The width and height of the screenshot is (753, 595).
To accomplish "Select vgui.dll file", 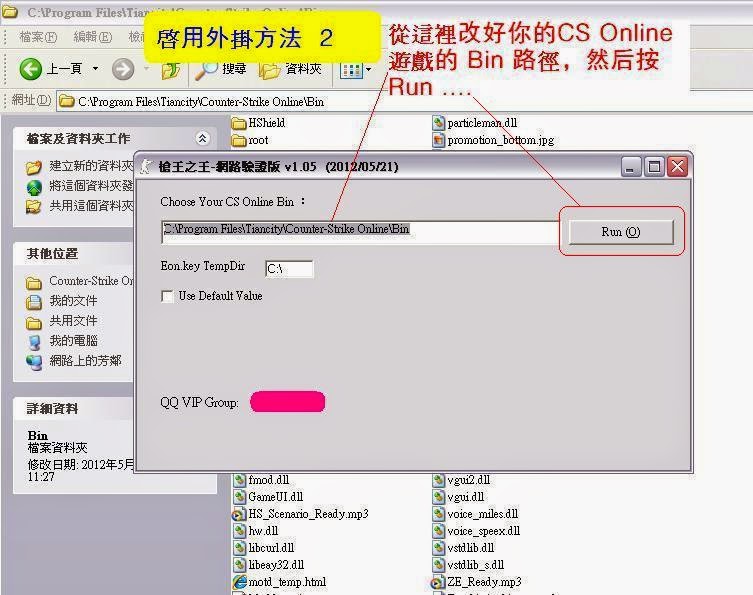I will (458, 497).
